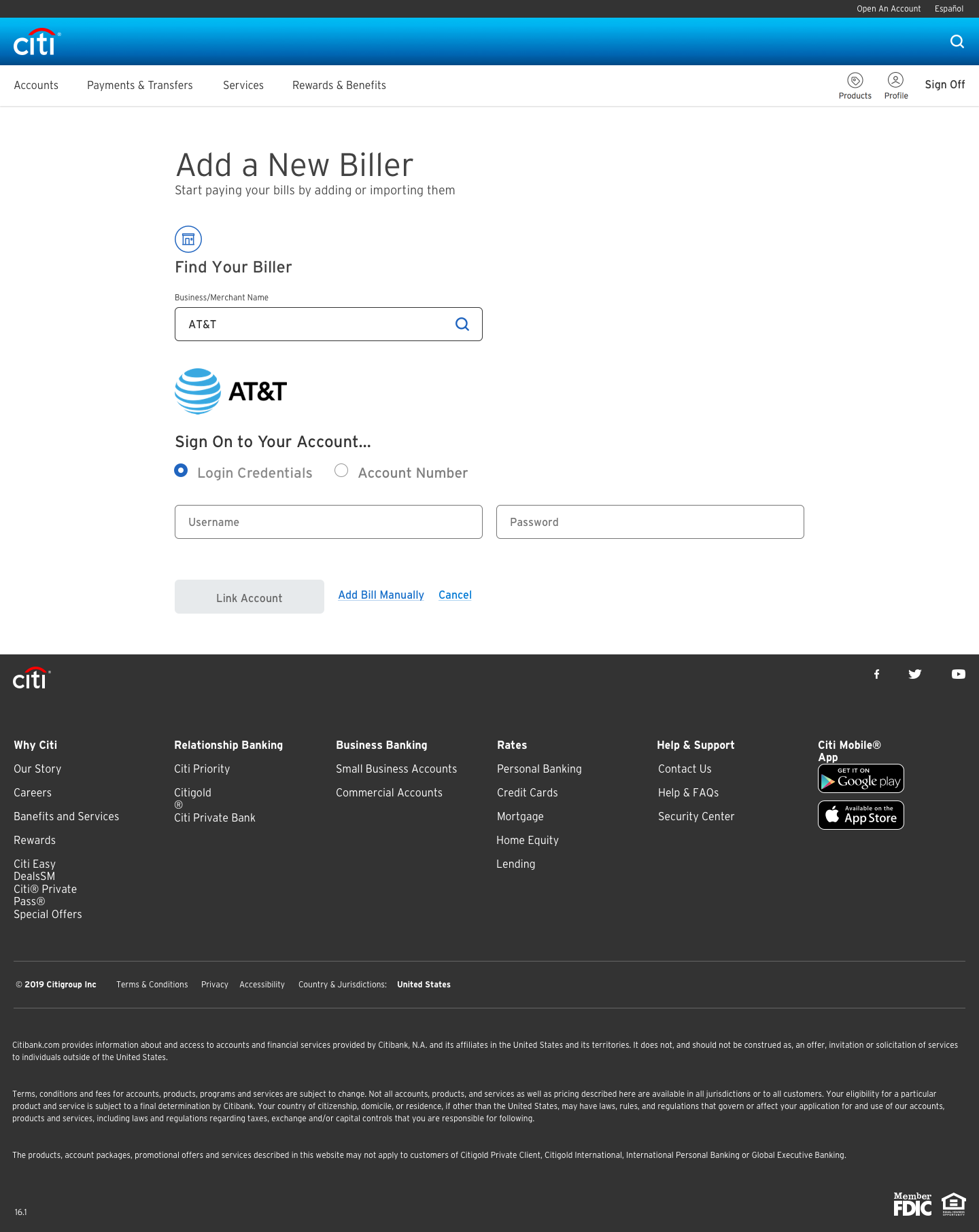Click the Citi logo in the header
The image size is (979, 1232).
[x=37, y=42]
